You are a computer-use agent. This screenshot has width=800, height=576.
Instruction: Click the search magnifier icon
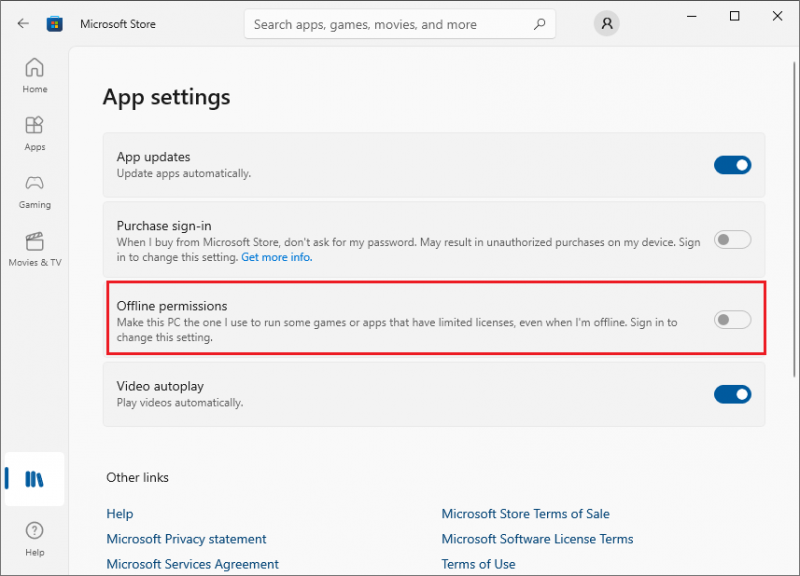pyautogui.click(x=539, y=24)
